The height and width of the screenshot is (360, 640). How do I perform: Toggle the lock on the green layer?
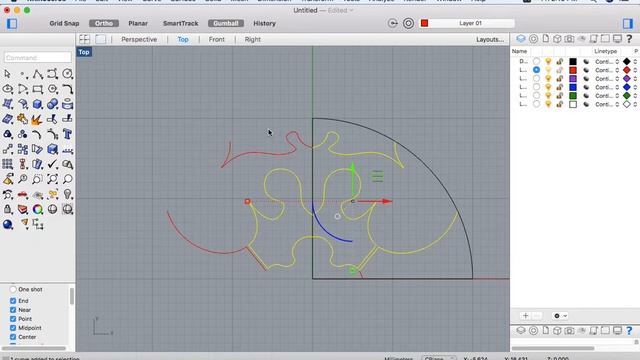(560, 96)
